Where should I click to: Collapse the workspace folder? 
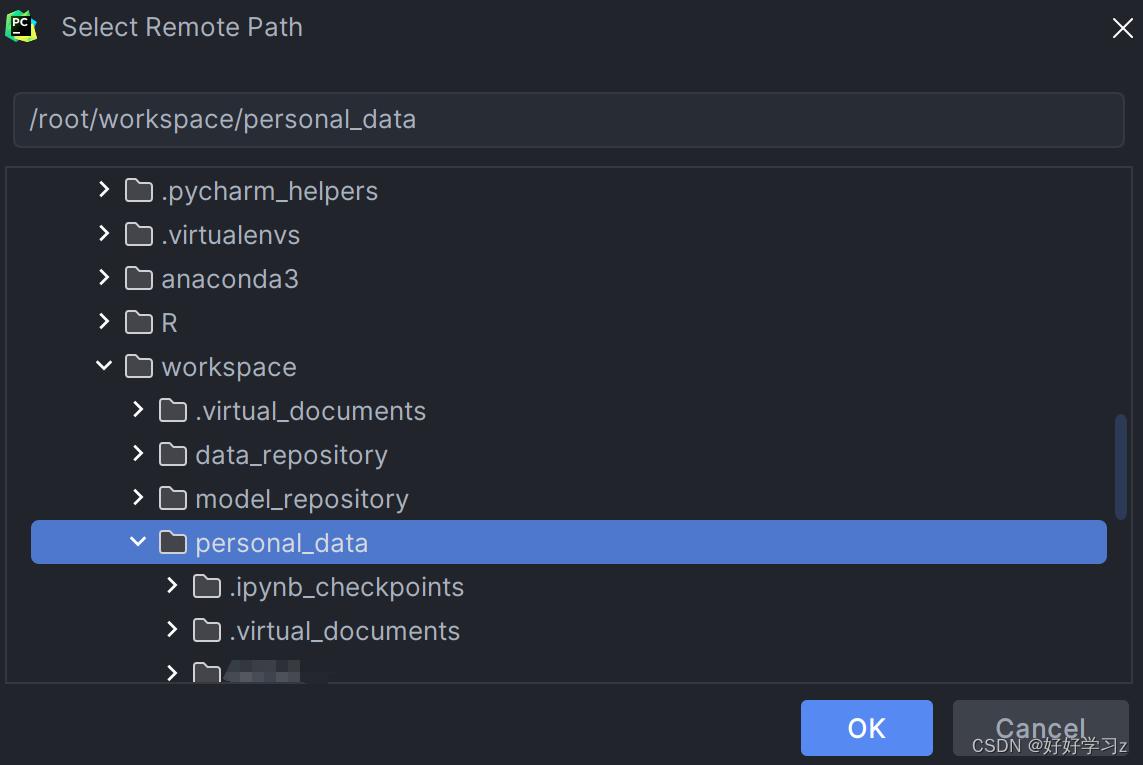tap(104, 366)
